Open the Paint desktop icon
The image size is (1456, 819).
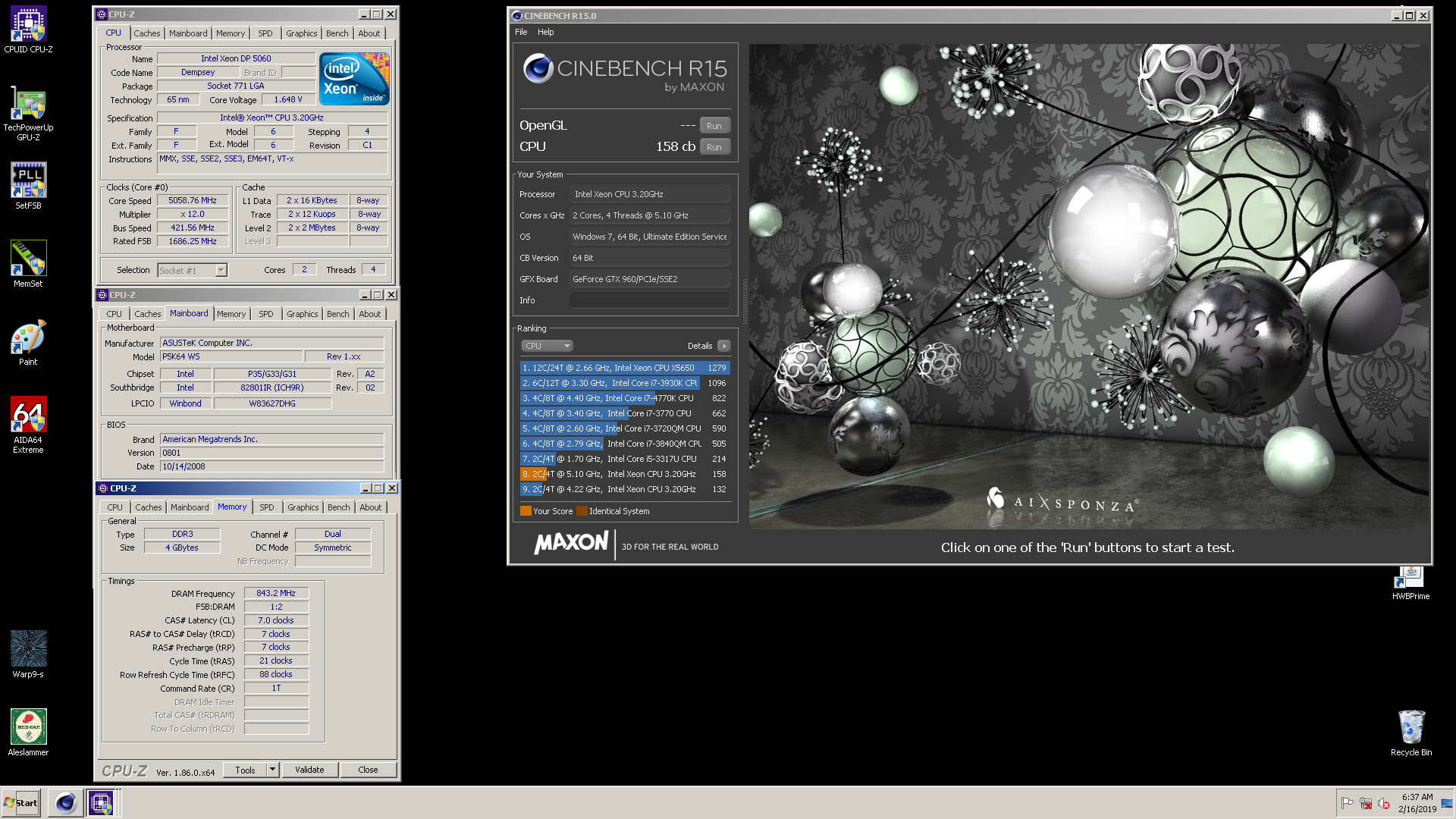28,343
